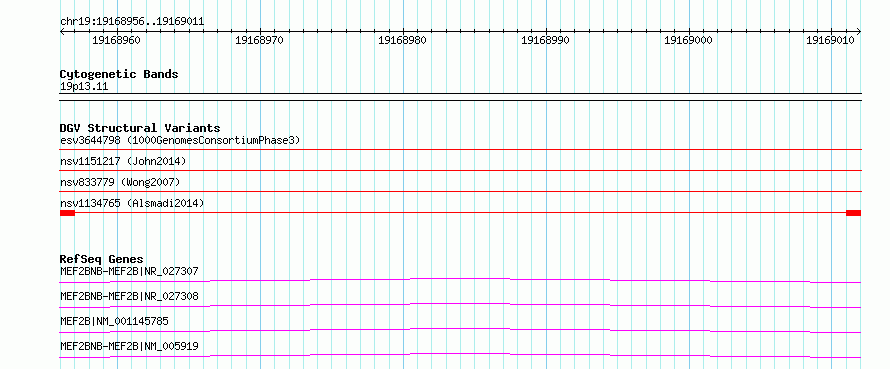Click the left red block of nsv1134765
This screenshot has width=890, height=369.
pos(68,213)
